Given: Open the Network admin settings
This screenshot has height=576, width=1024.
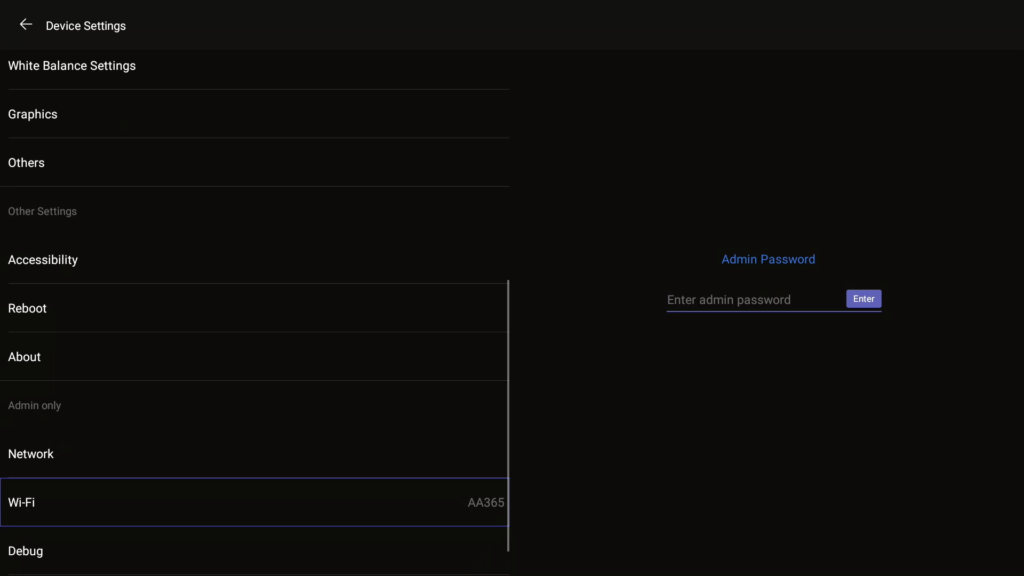Looking at the screenshot, I should click(255, 454).
